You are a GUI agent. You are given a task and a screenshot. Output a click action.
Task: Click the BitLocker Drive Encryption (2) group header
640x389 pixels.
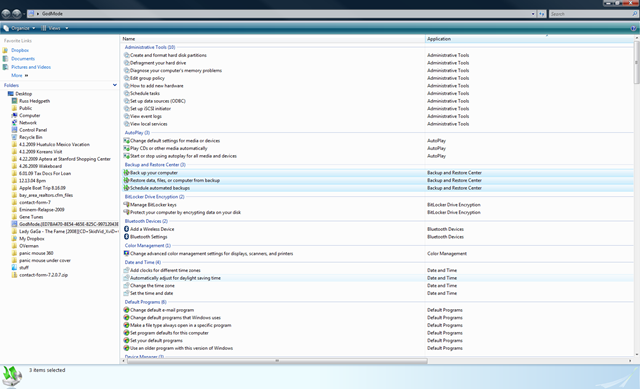pos(154,197)
